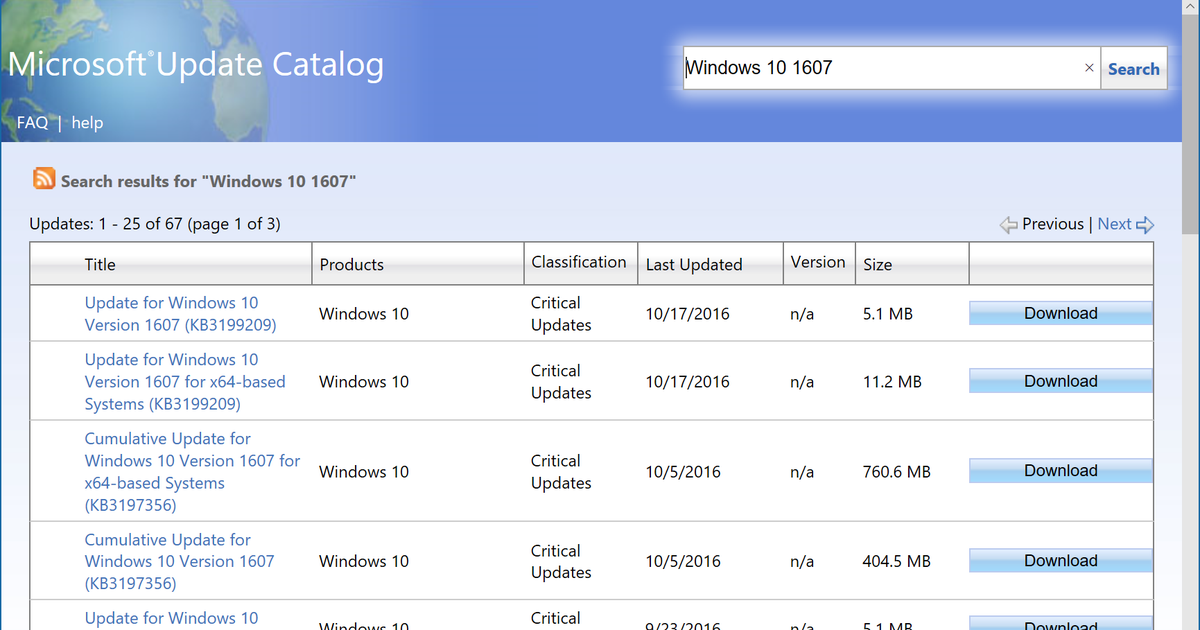The height and width of the screenshot is (630, 1200).
Task: Clear the search box with the X icon
Action: tap(1089, 67)
